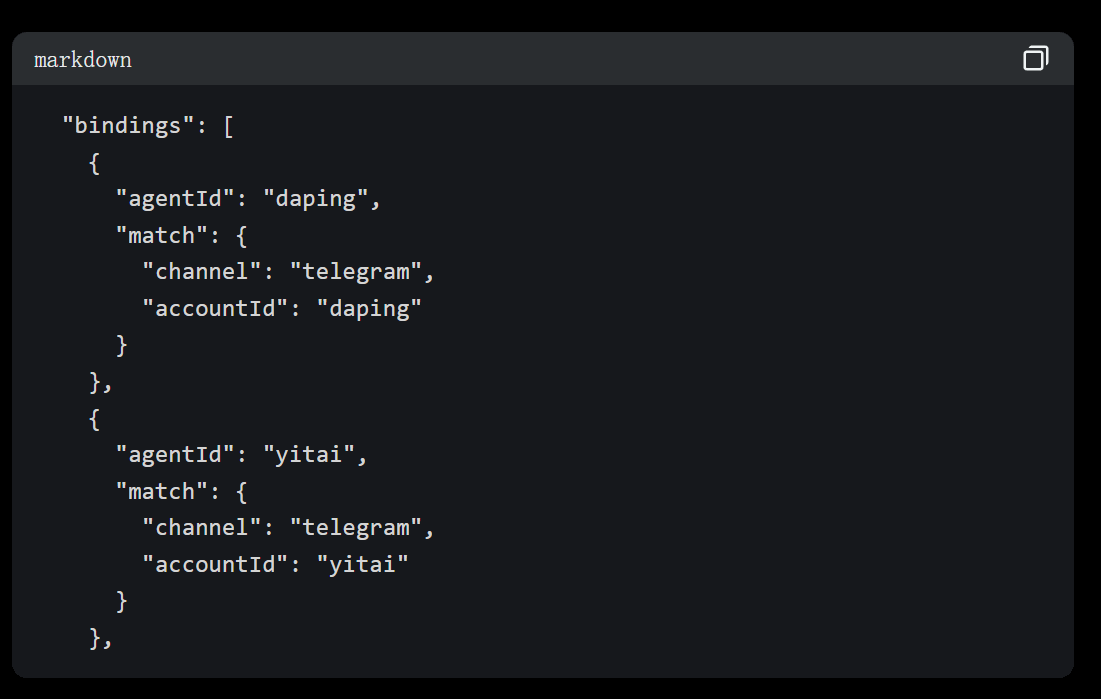Image resolution: width=1101 pixels, height=699 pixels.
Task: Copy the code block using copy icon
Action: (1036, 58)
